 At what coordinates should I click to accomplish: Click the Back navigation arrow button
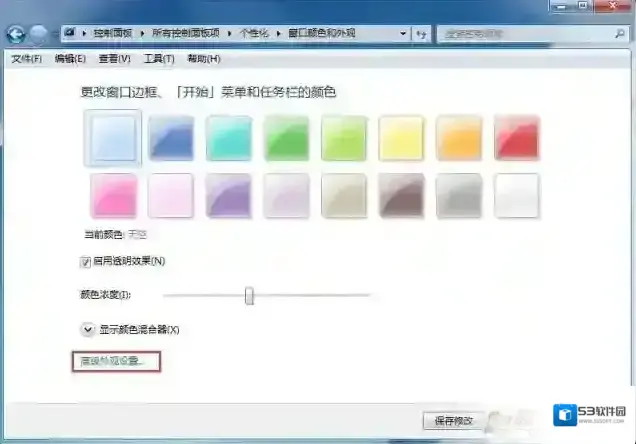pyautogui.click(x=16, y=34)
